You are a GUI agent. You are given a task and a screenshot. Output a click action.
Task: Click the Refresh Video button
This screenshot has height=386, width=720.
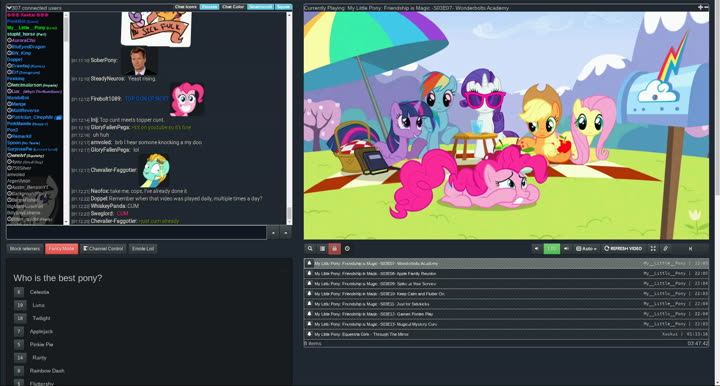[623, 249]
